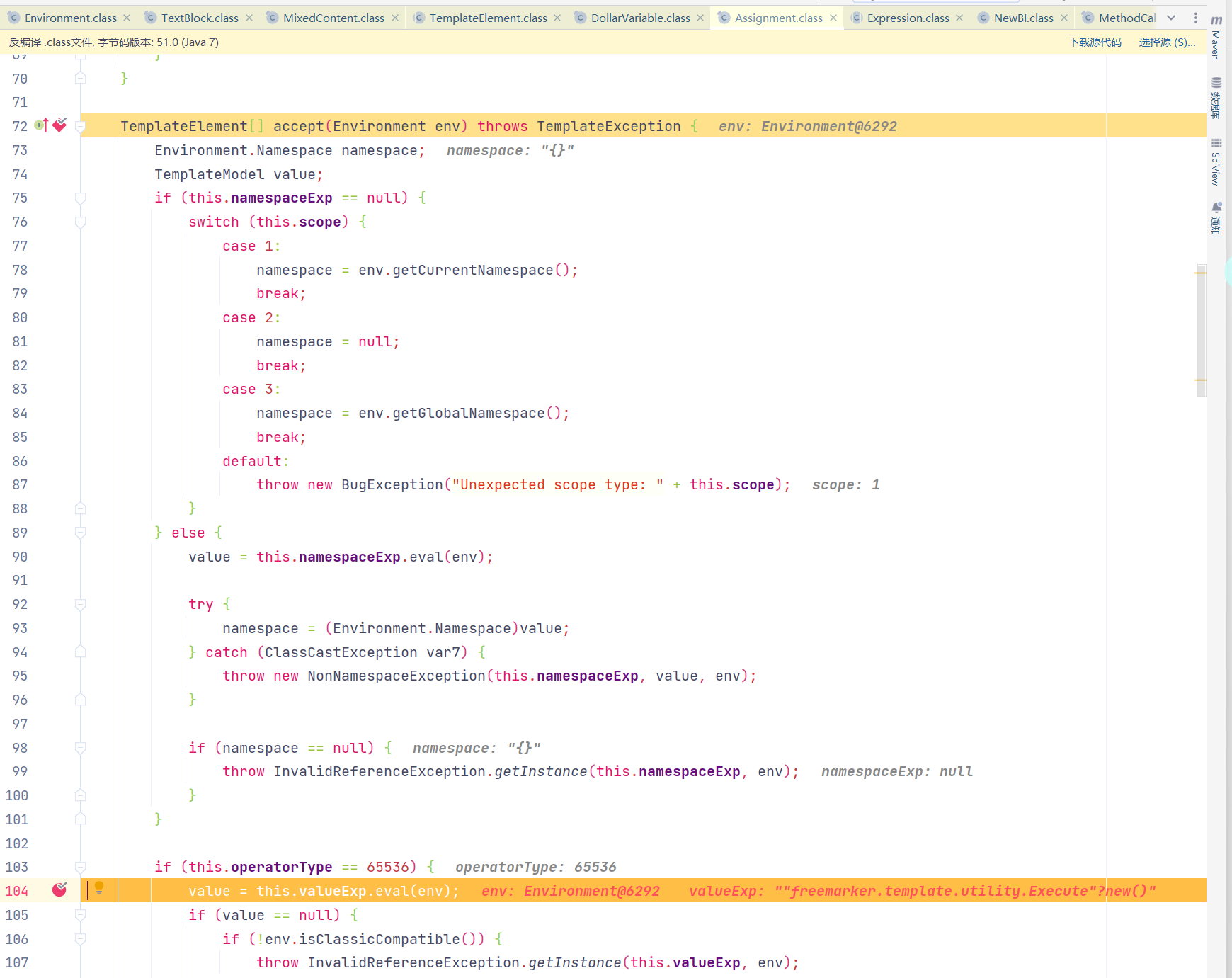The height and width of the screenshot is (978, 1232).
Task: Open the editor tabs kebab options menu
Action: pyautogui.click(x=1196, y=18)
